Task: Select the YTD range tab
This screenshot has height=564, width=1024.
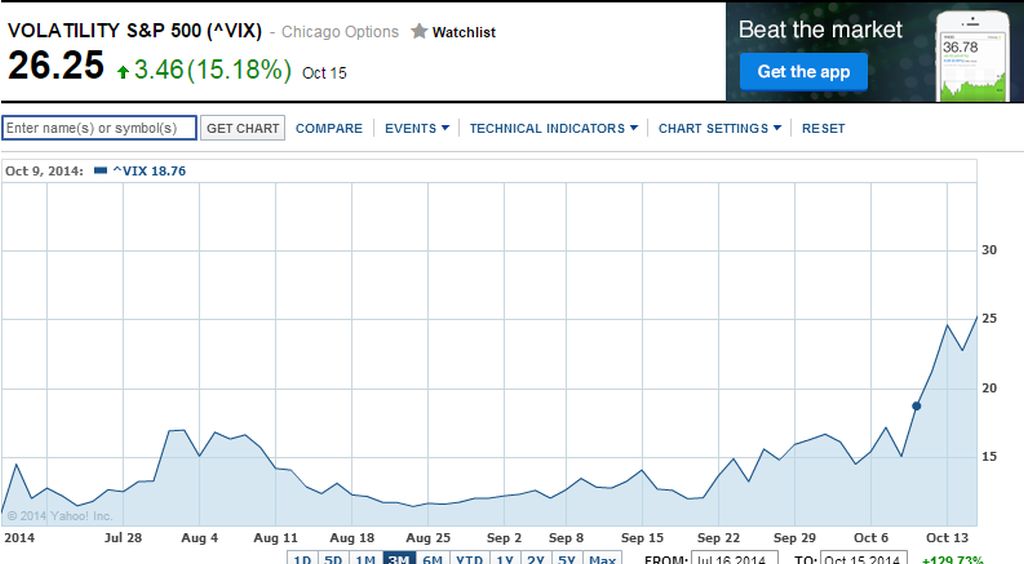Action: [x=469, y=559]
